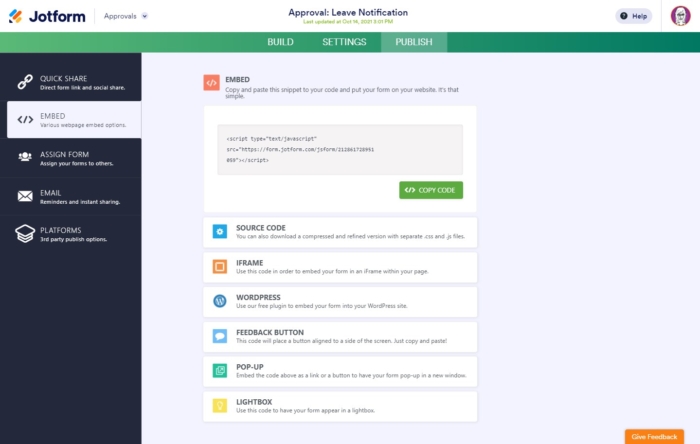Image resolution: width=700 pixels, height=444 pixels.
Task: Open the user avatar menu
Action: coord(680,16)
